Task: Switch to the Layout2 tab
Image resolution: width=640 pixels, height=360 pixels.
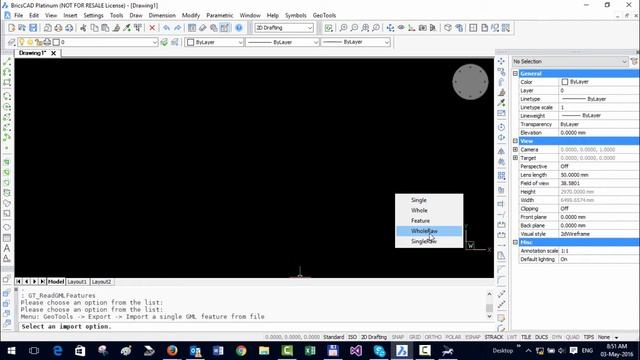Action: [x=101, y=282]
